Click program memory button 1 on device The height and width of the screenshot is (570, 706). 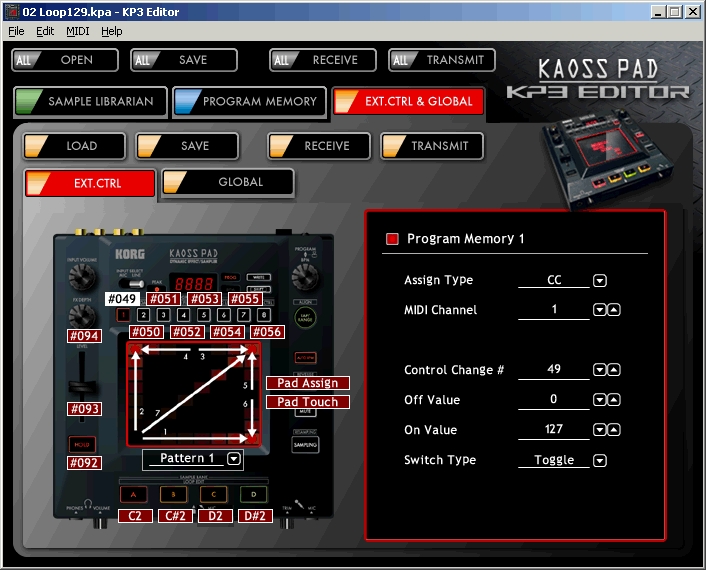123,315
